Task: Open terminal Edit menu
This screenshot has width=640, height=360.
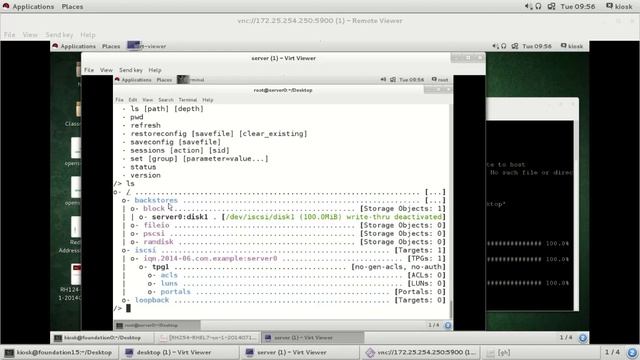Action: tap(133, 100)
